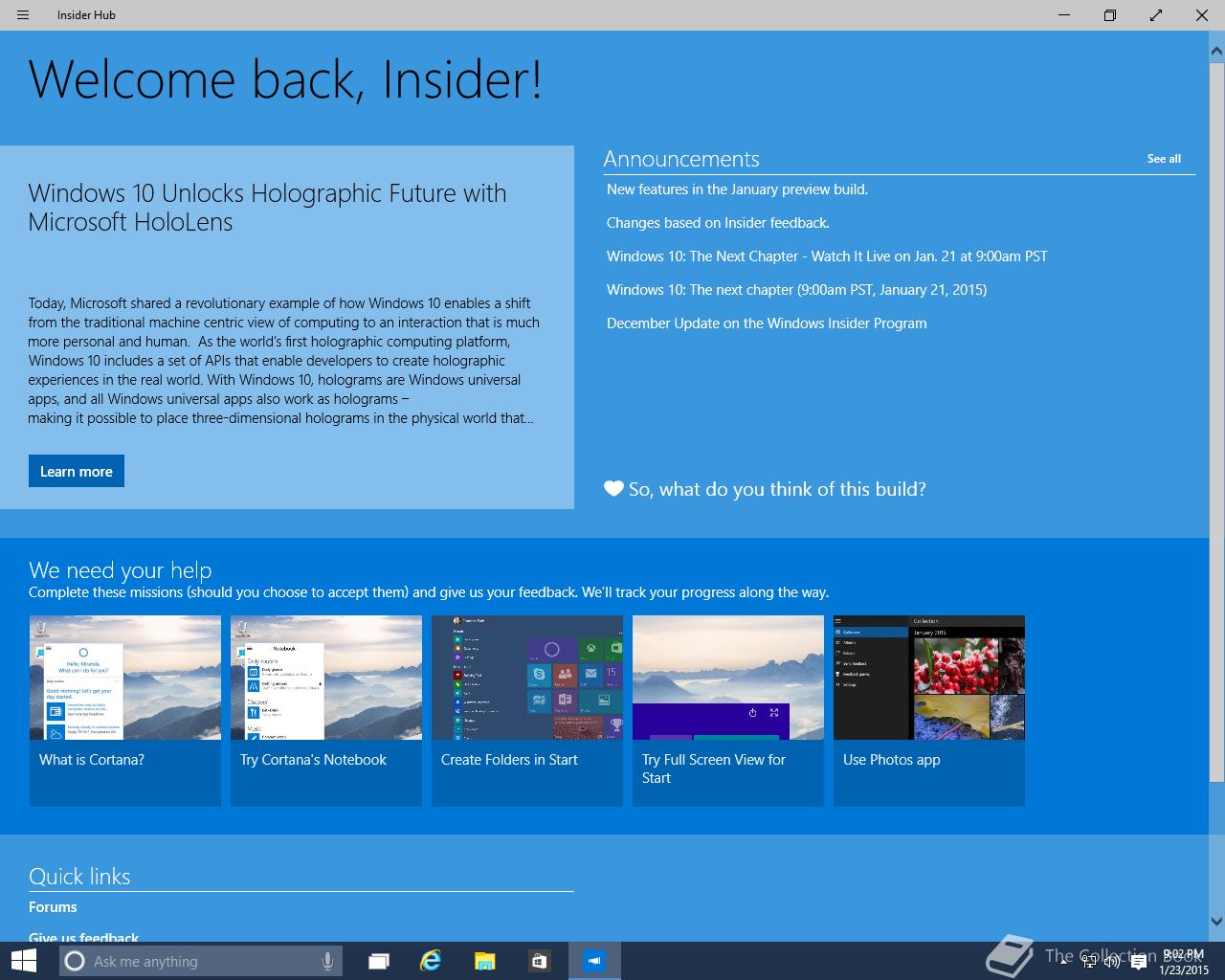Open the Windows Start button
Screen dimensions: 1225x980
click(24, 961)
